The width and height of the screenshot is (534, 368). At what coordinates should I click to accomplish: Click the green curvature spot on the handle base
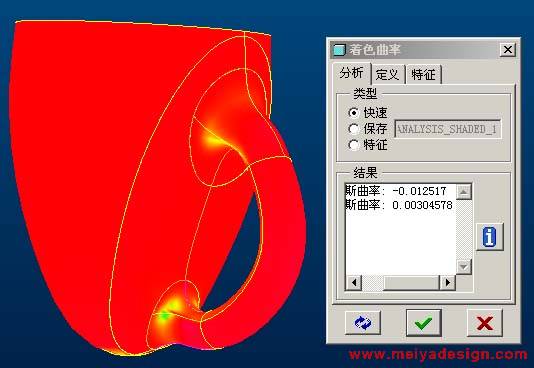click(x=165, y=316)
